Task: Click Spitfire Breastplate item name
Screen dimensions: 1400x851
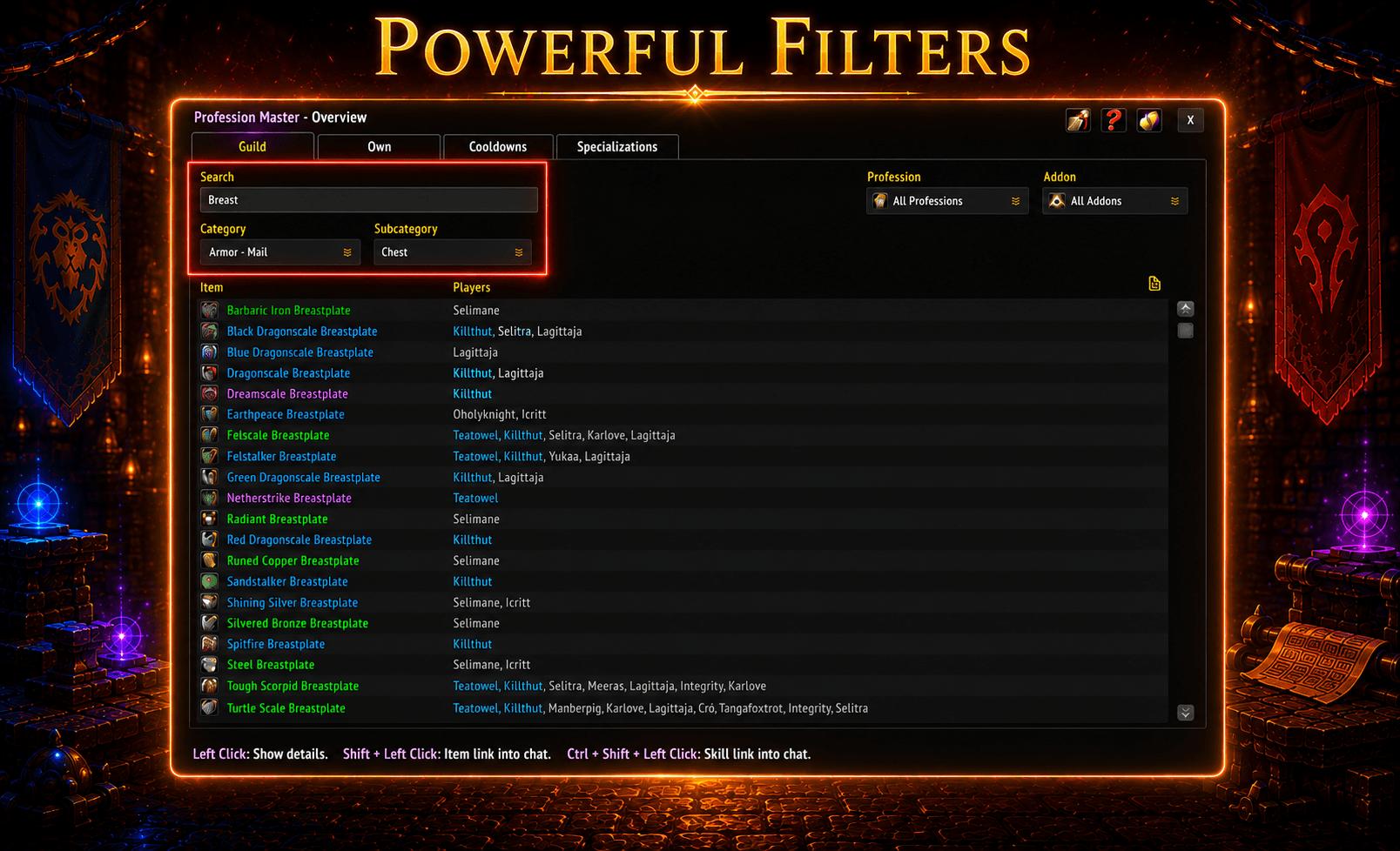Action: click(275, 644)
